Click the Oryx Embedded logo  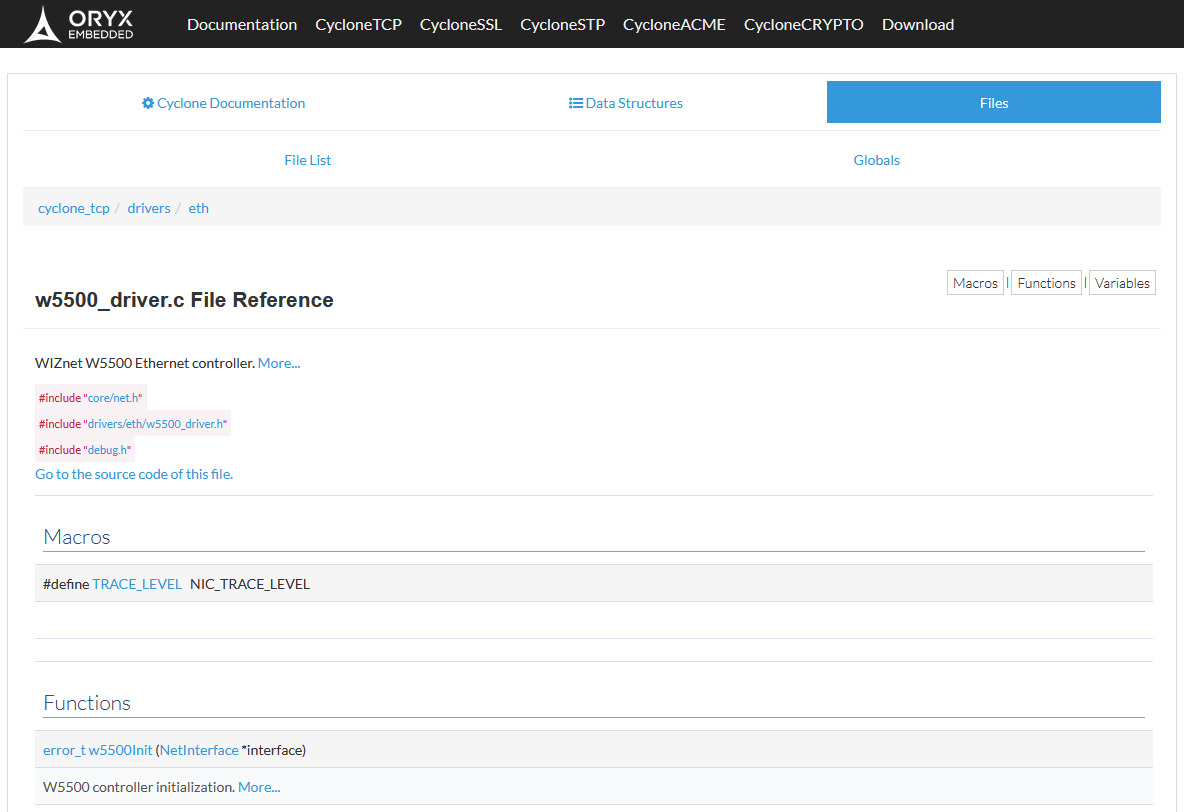click(79, 24)
